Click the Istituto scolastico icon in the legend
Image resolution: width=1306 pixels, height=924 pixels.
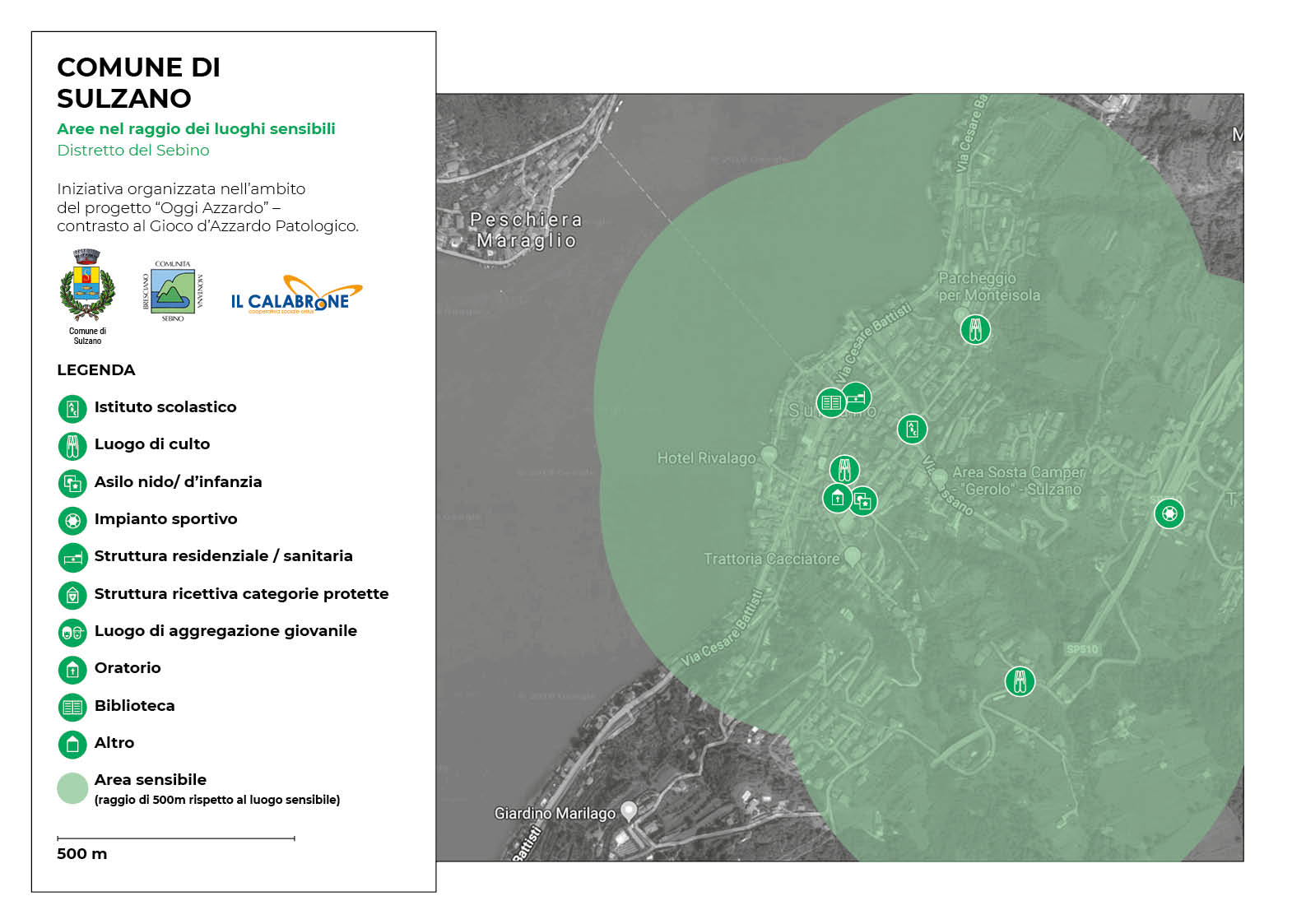(x=72, y=408)
